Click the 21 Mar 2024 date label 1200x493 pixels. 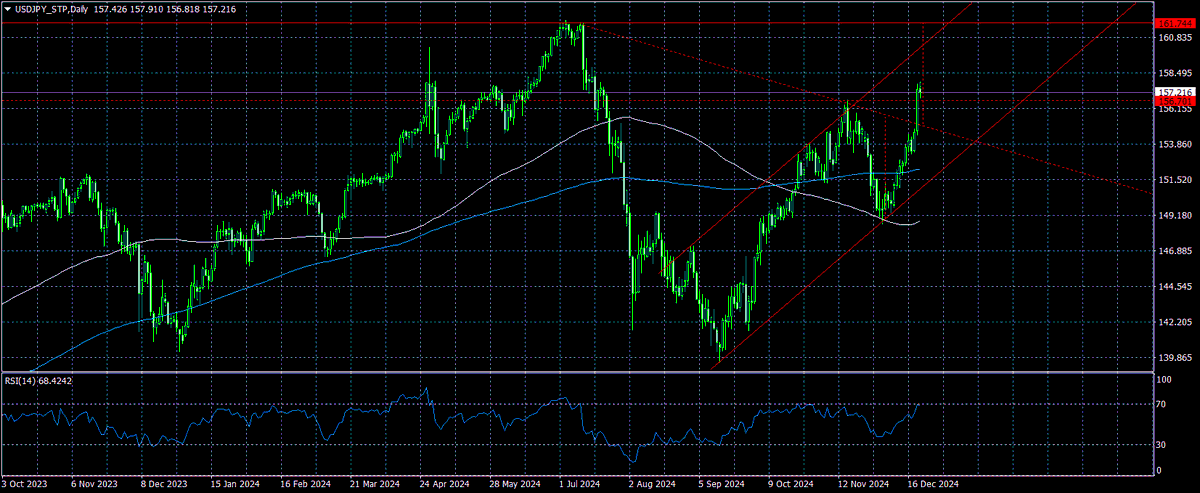tap(376, 484)
